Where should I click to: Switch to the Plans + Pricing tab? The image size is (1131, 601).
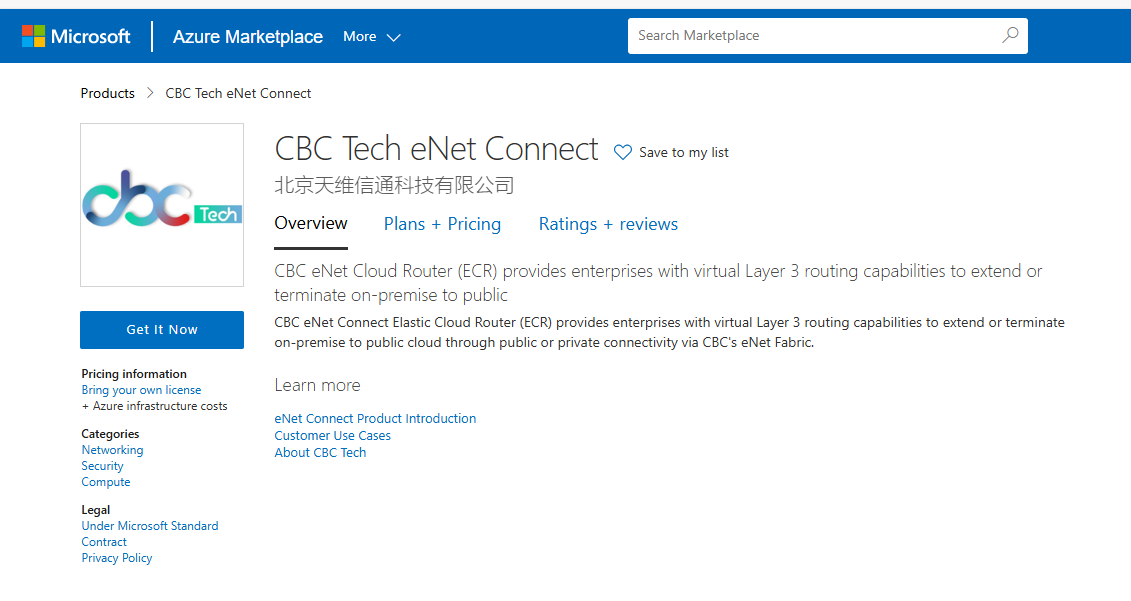(x=443, y=224)
